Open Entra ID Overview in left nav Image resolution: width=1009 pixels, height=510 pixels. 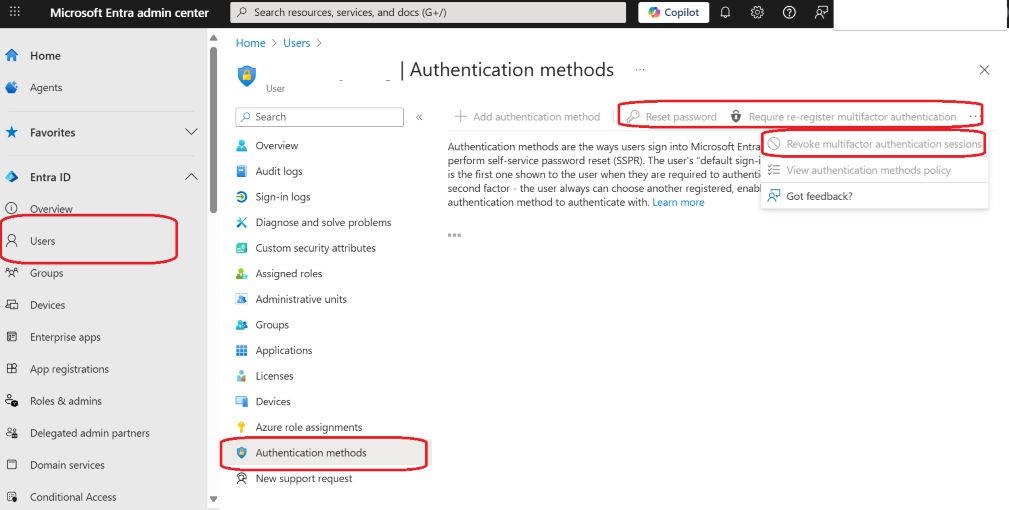(x=51, y=209)
